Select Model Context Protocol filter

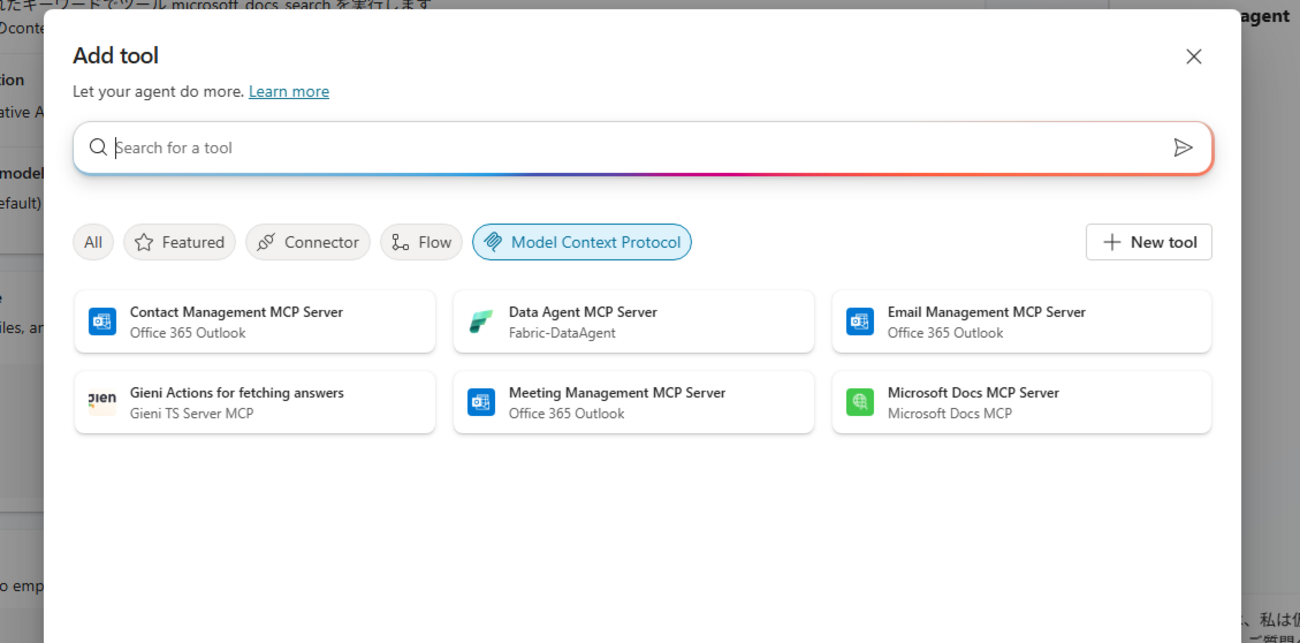click(x=581, y=242)
